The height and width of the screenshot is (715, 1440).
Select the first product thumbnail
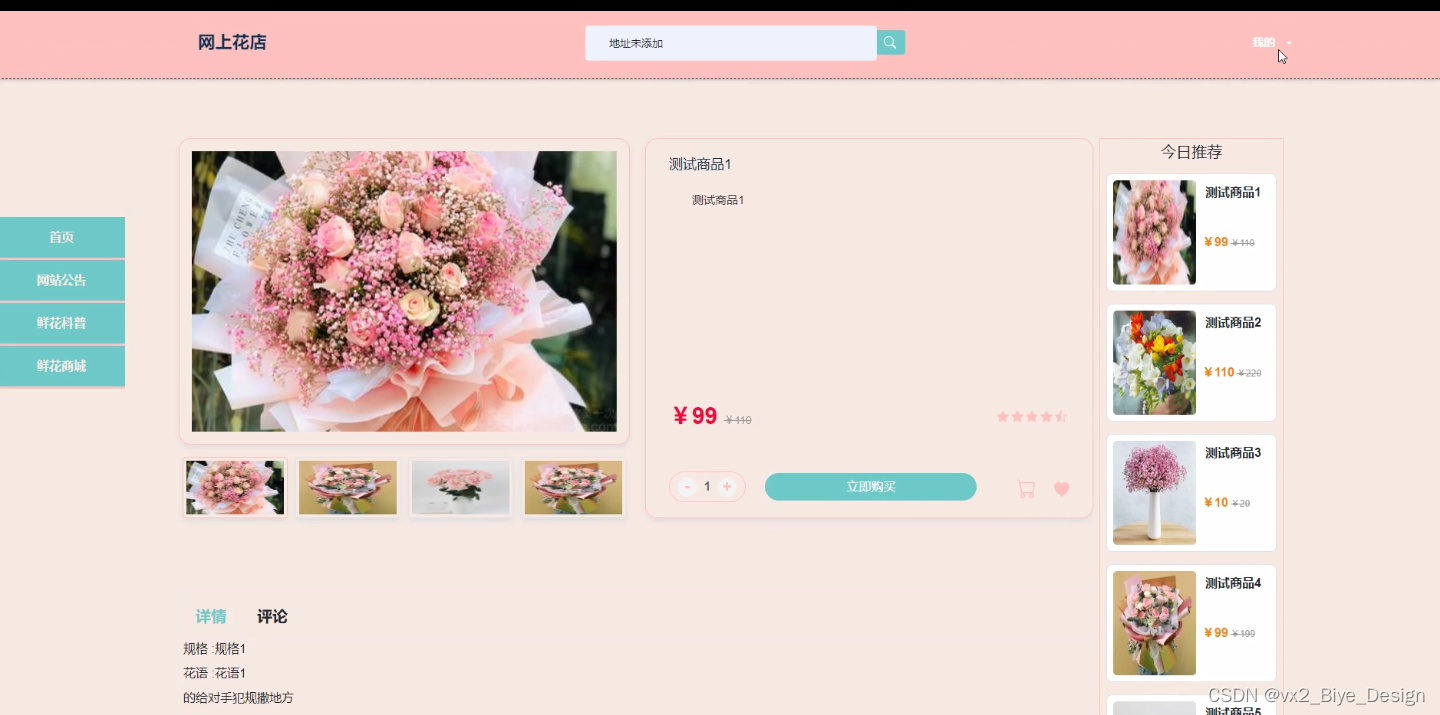(x=235, y=488)
